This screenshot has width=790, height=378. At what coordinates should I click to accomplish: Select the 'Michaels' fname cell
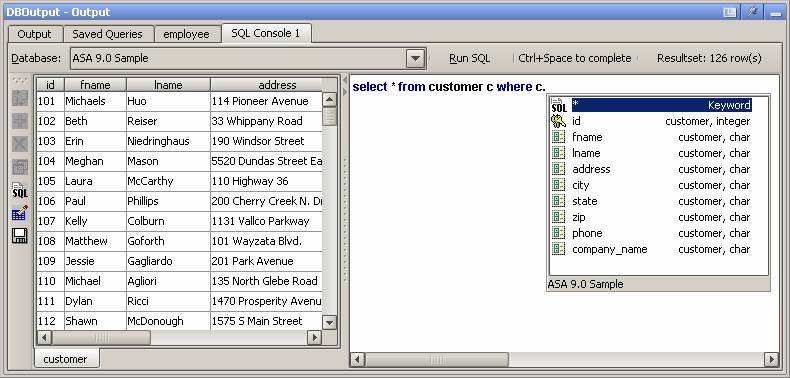click(x=95, y=101)
